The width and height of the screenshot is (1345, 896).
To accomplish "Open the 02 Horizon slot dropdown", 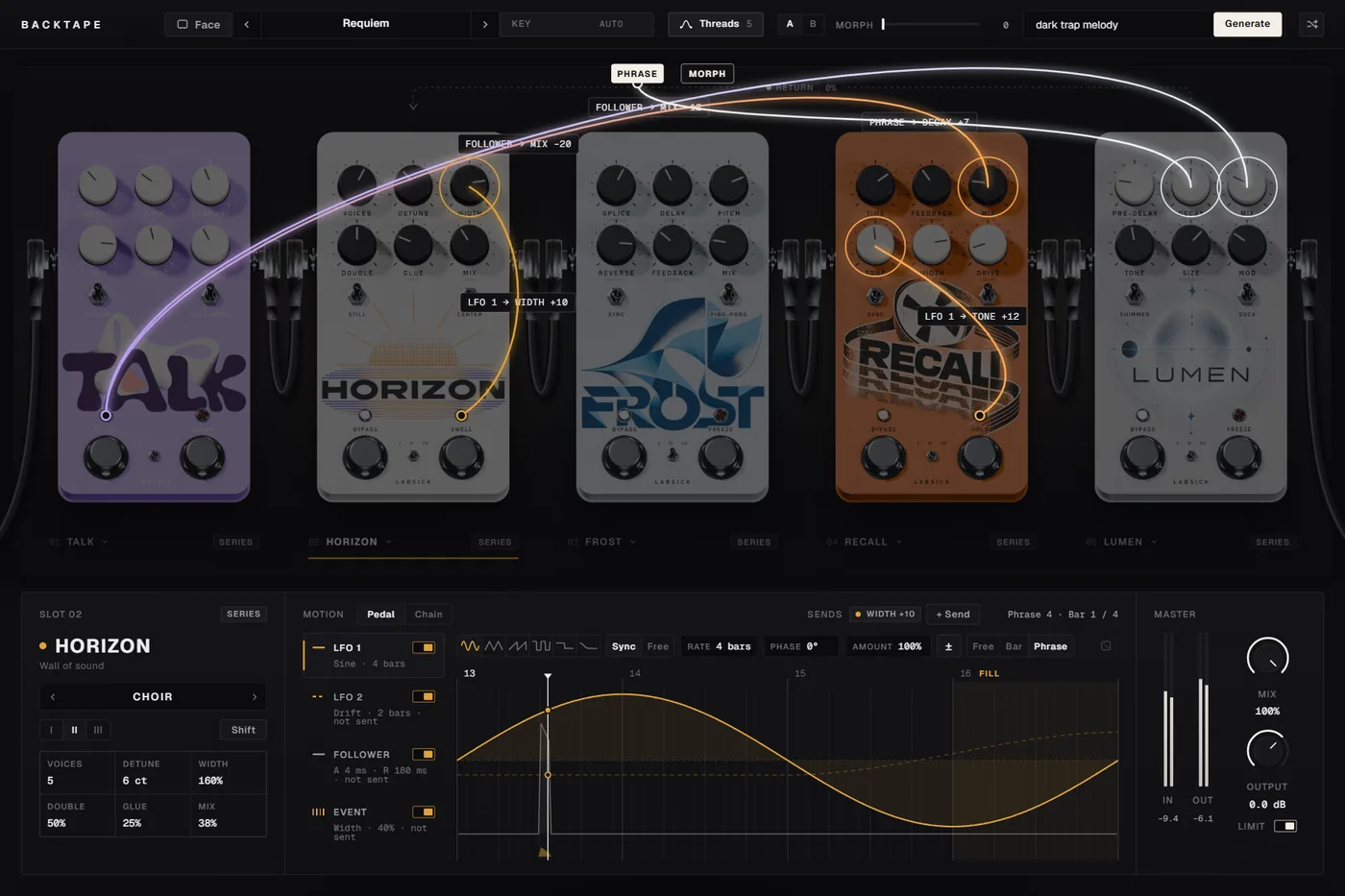I will click(351, 542).
